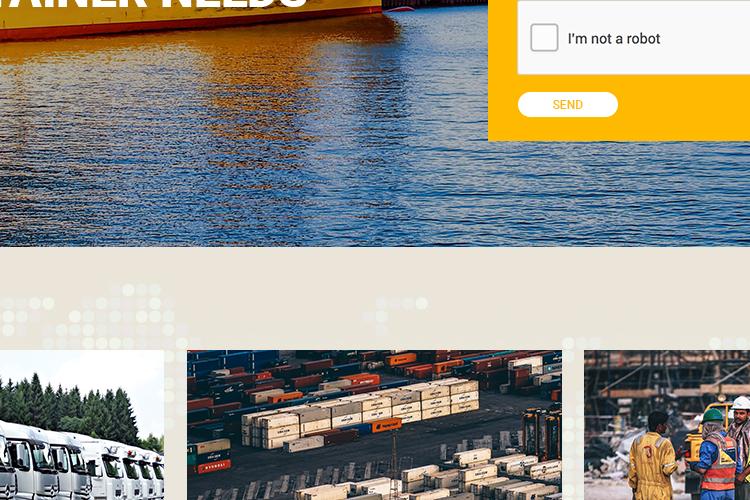
Task: Open the container yard aerial photo
Action: pyautogui.click(x=375, y=425)
